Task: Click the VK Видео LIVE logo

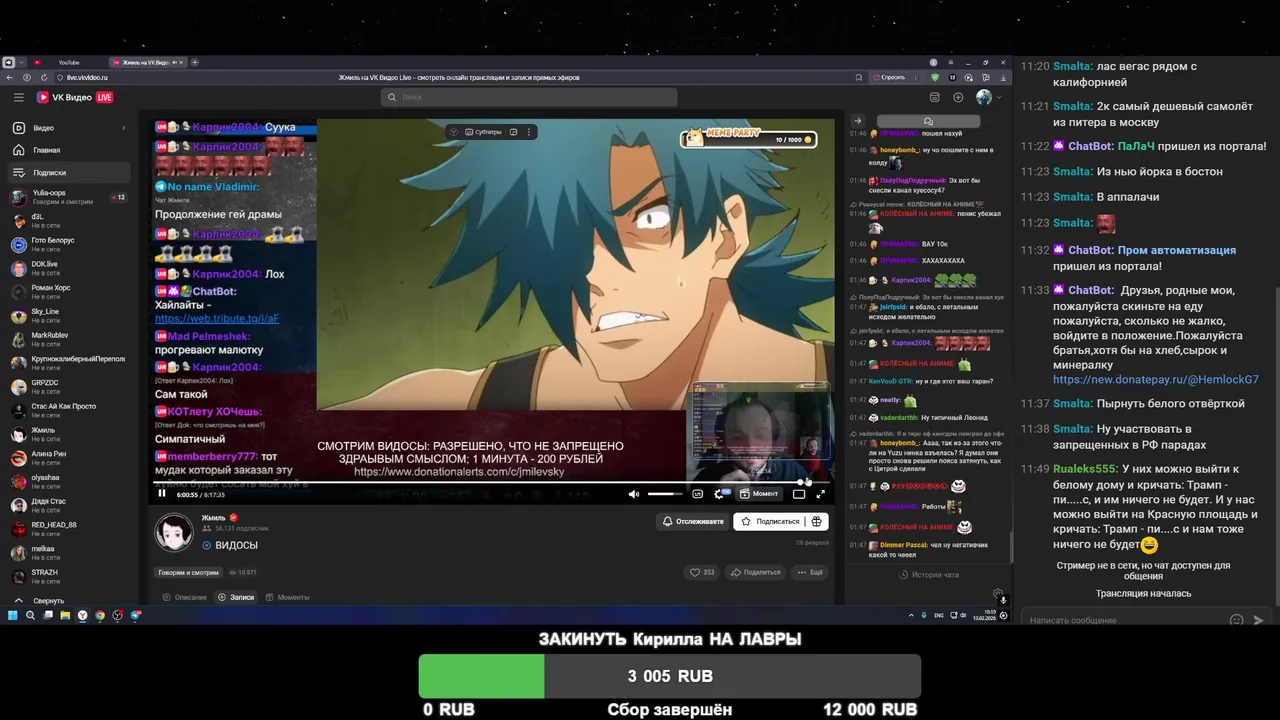Action: click(x=75, y=97)
